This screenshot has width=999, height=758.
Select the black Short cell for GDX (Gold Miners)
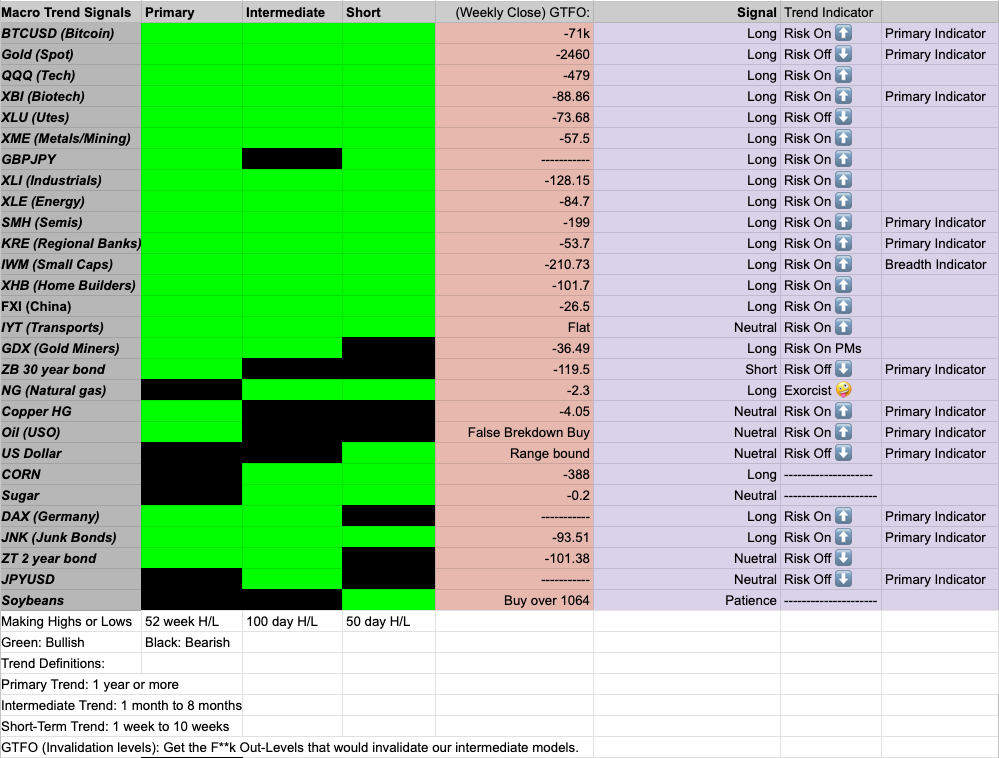coord(389,348)
